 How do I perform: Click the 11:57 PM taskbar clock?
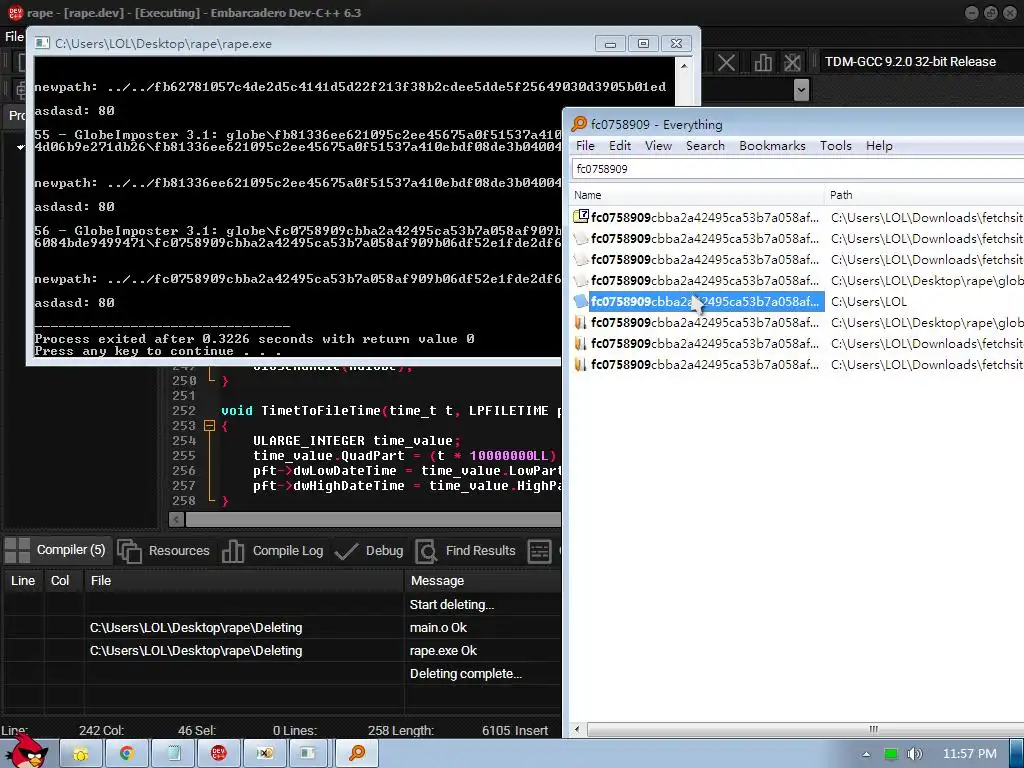coord(969,754)
